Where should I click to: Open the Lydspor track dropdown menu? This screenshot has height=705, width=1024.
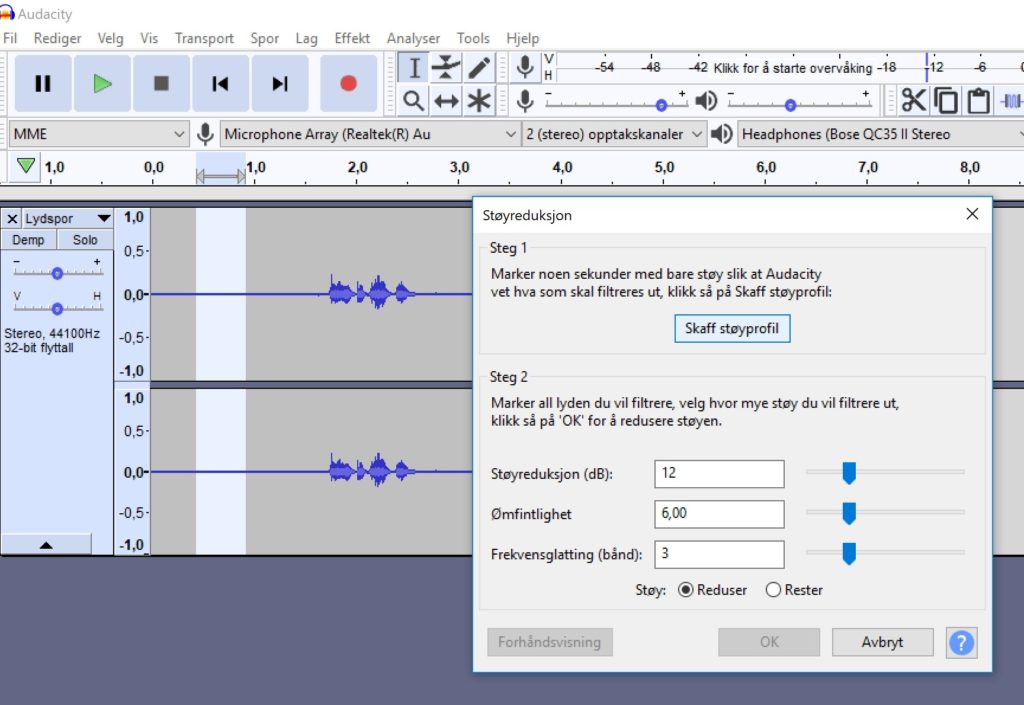click(x=67, y=219)
